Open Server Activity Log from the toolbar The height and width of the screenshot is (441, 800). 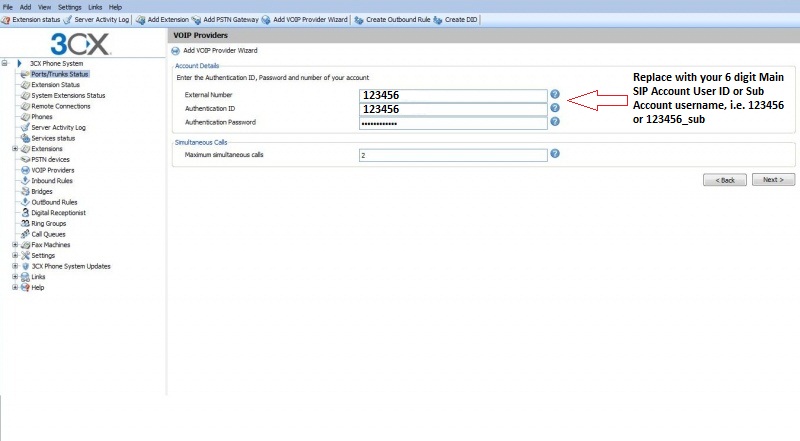(x=69, y=19)
